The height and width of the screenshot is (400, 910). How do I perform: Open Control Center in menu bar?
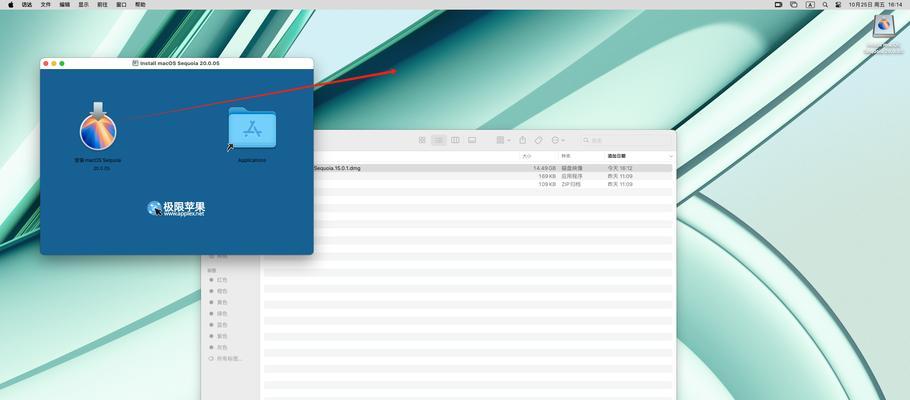[838, 4]
